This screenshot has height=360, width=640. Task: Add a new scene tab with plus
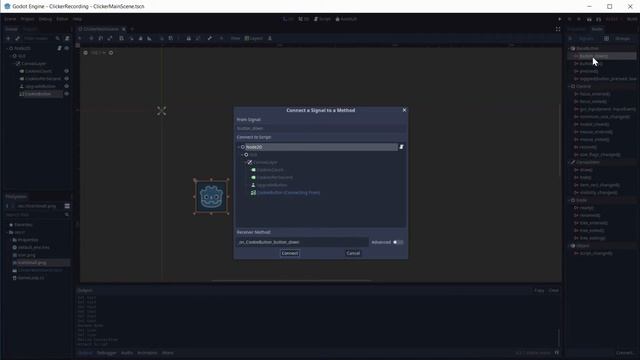coord(132,29)
